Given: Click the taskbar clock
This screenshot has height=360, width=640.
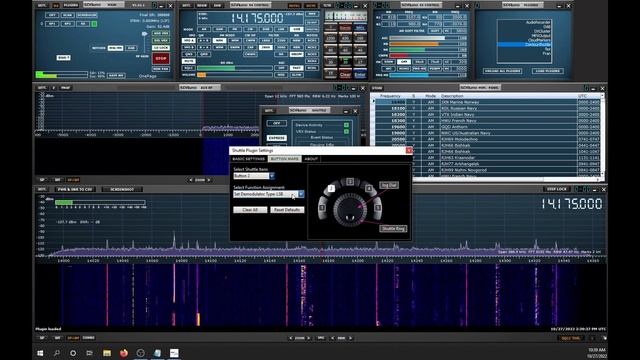Looking at the screenshot, I should [x=597, y=353].
